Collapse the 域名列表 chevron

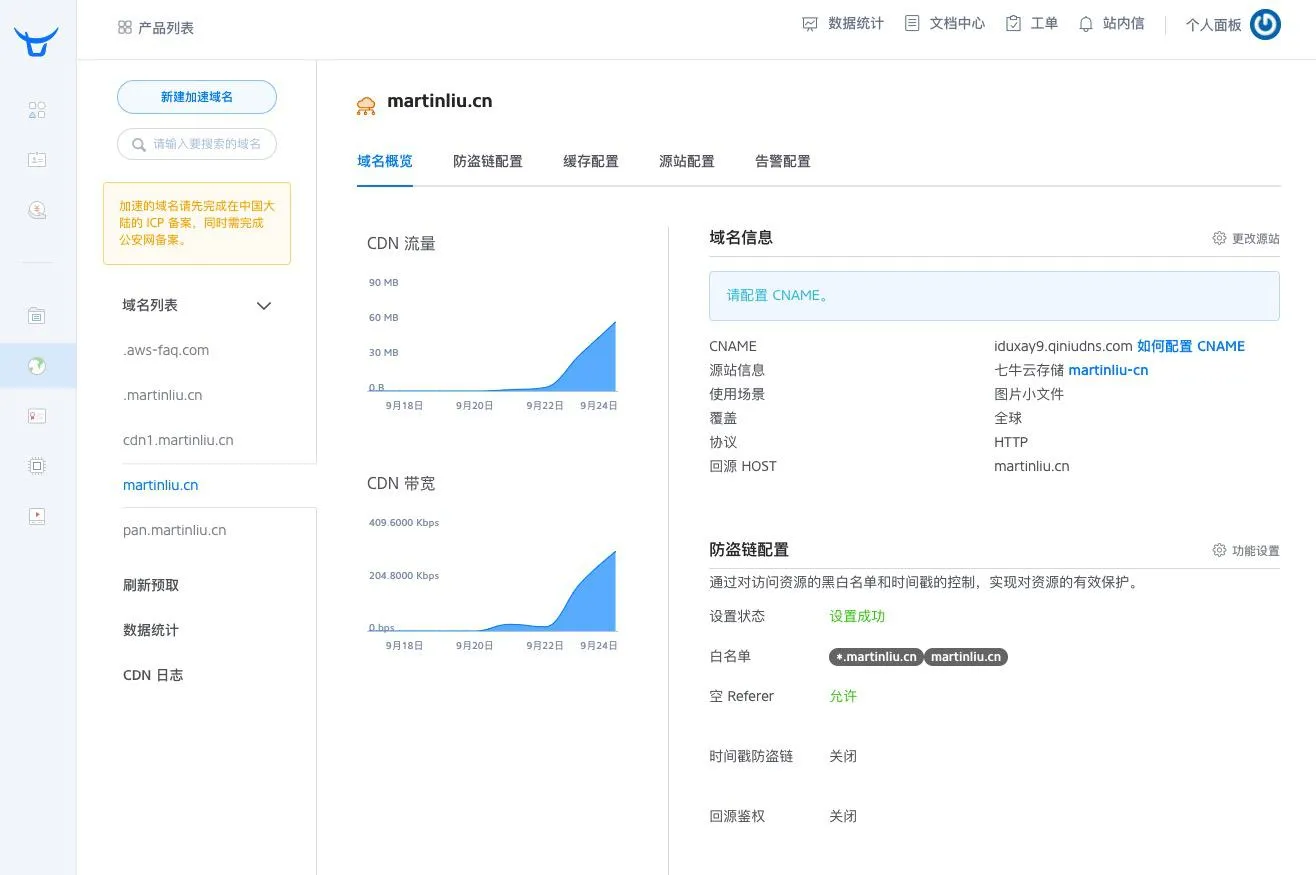pyautogui.click(x=264, y=306)
